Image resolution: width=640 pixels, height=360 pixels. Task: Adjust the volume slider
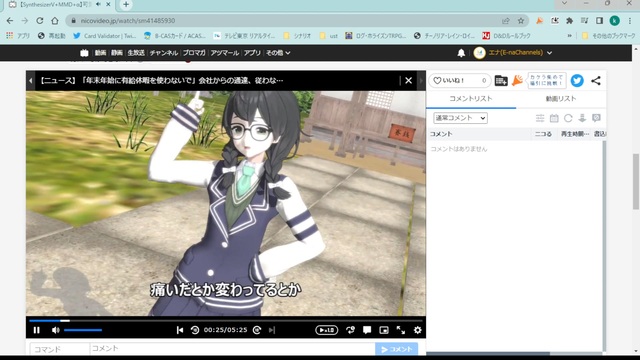[x=83, y=330]
